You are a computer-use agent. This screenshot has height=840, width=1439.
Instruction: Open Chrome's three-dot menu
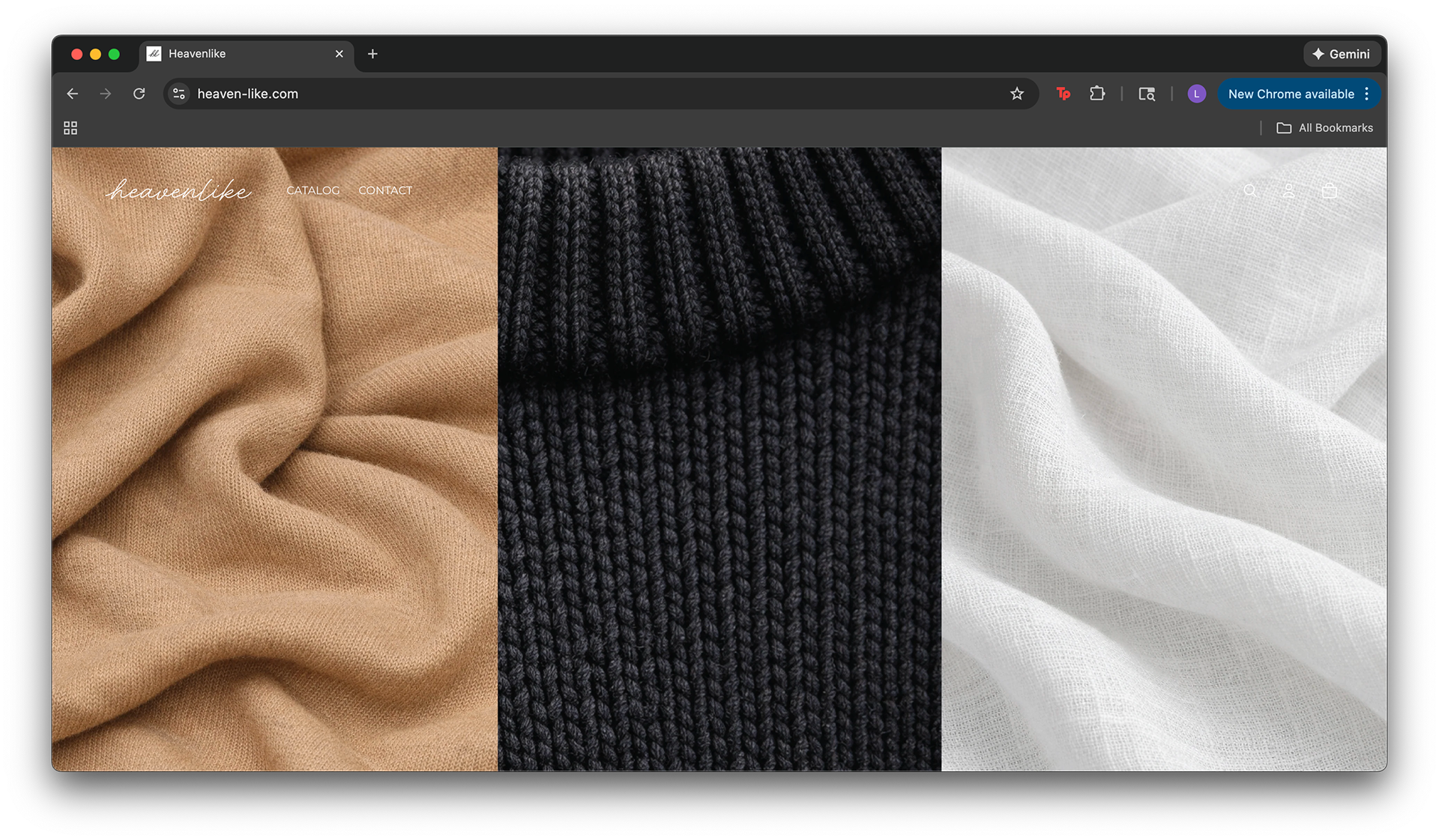(1367, 94)
